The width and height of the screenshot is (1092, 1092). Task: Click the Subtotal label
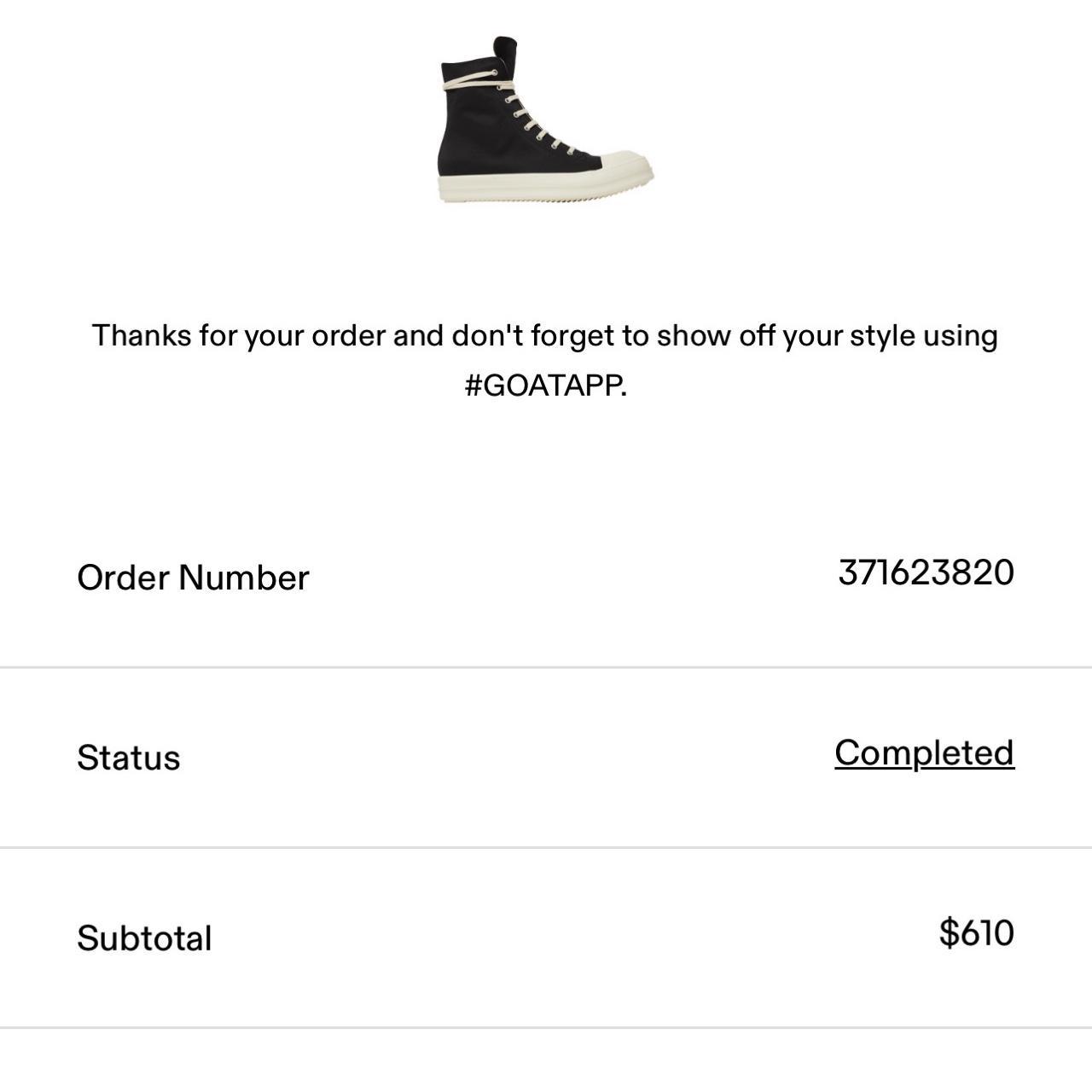[144, 938]
